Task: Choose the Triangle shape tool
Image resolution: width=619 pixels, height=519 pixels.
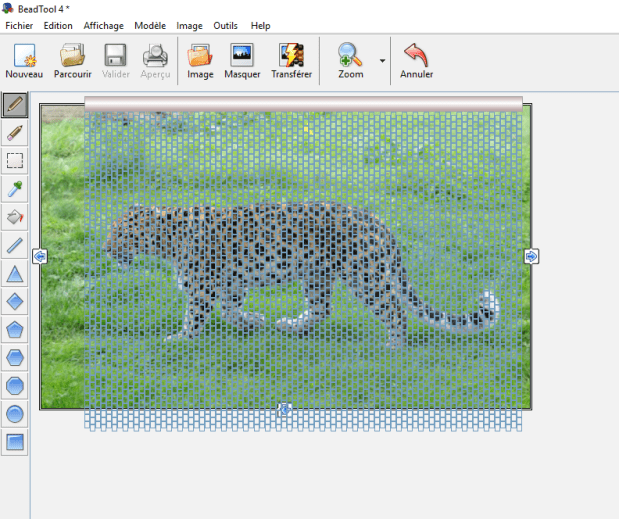Action: point(15,273)
